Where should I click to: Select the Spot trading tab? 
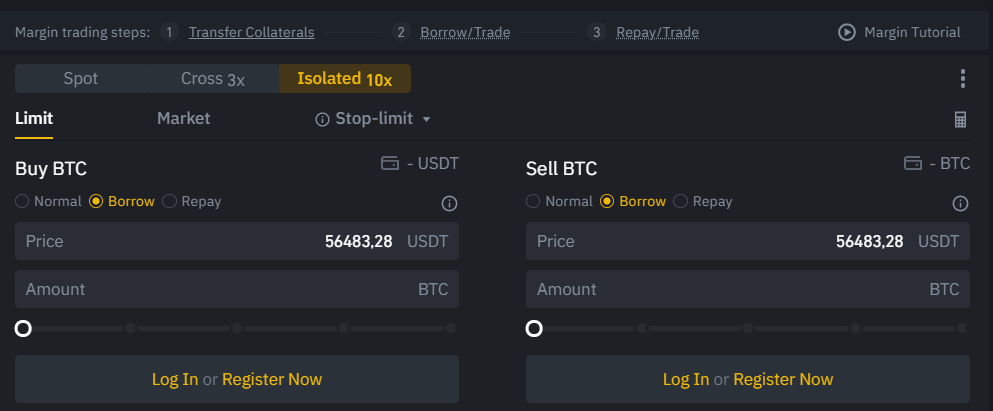tap(80, 79)
